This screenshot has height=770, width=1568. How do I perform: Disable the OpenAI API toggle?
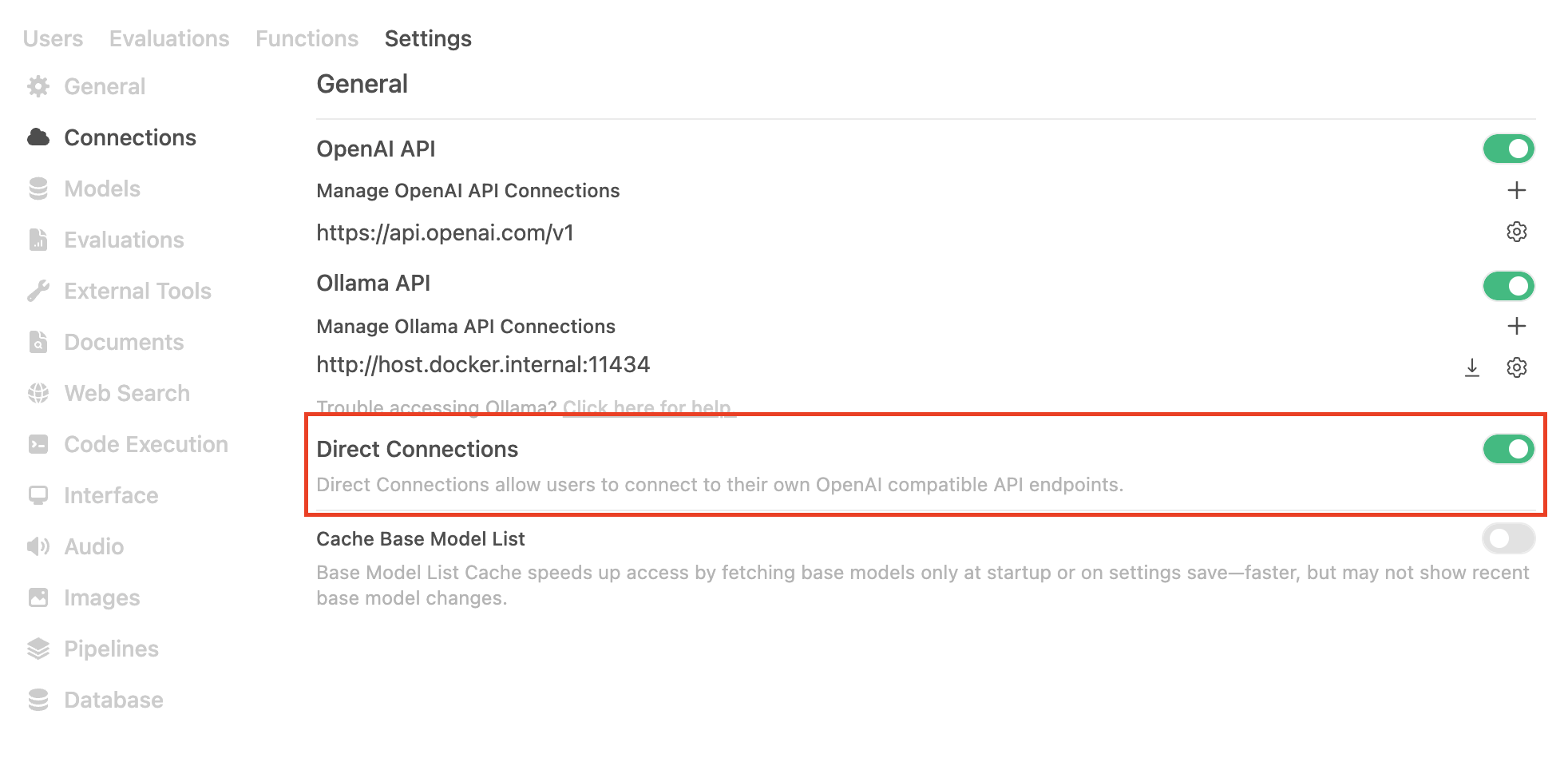tap(1508, 149)
